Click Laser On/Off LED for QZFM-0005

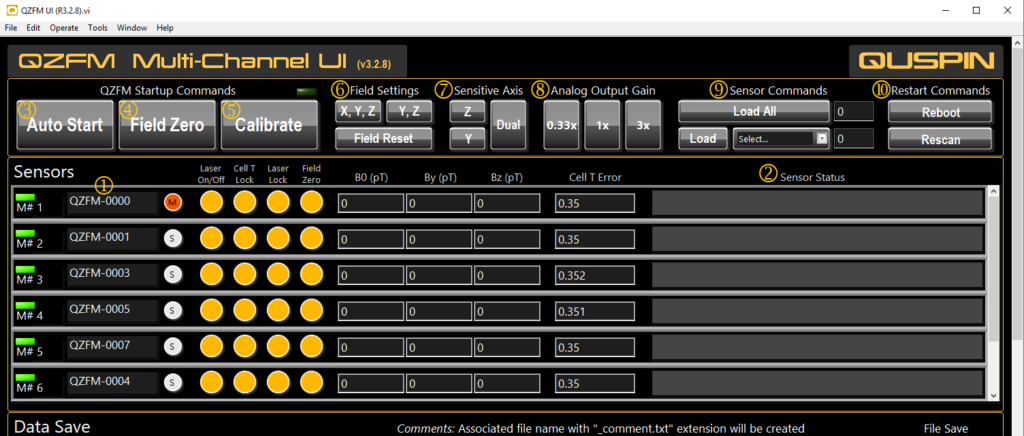pos(211,310)
